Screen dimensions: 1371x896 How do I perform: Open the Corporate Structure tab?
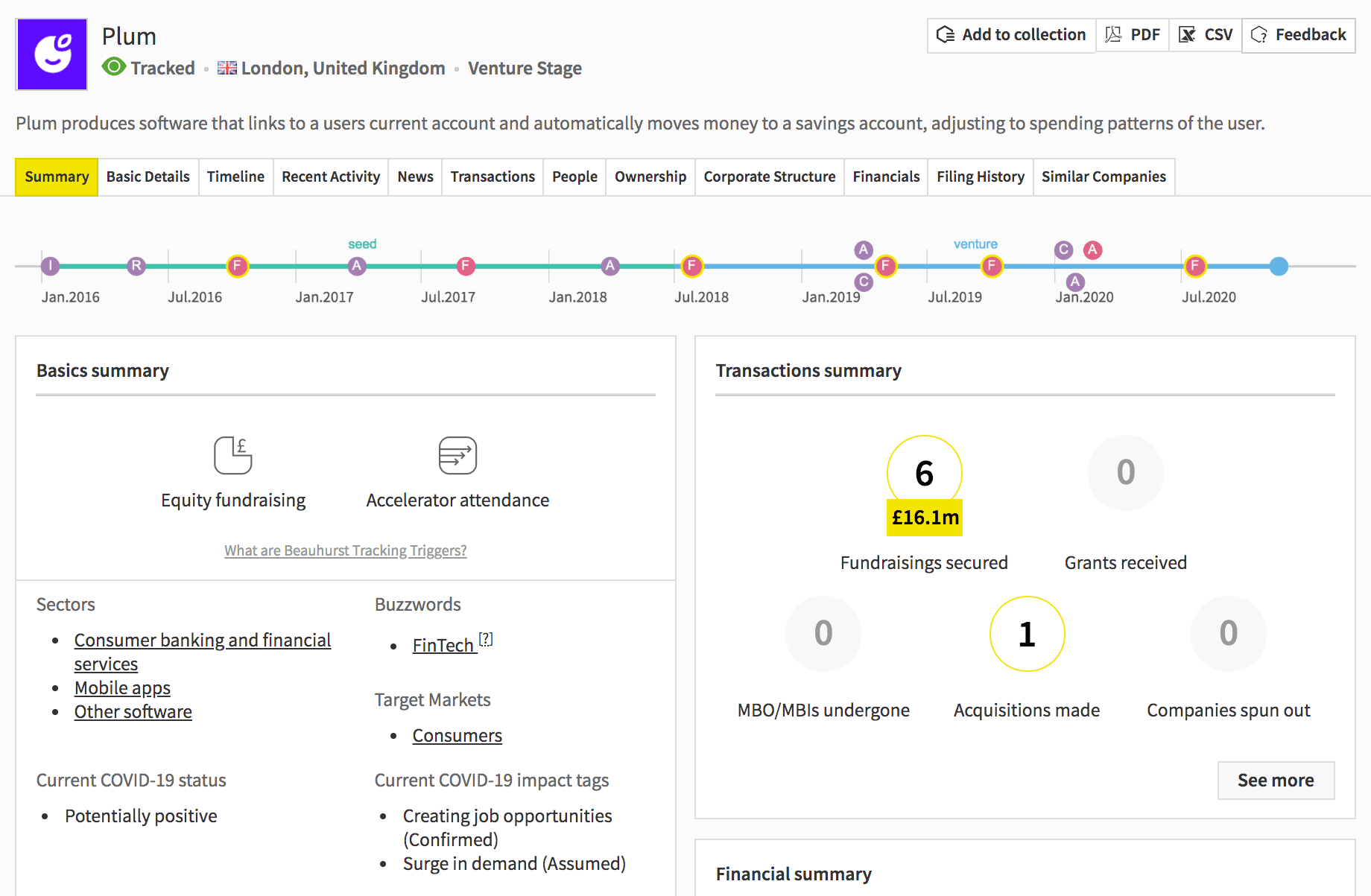tap(770, 177)
